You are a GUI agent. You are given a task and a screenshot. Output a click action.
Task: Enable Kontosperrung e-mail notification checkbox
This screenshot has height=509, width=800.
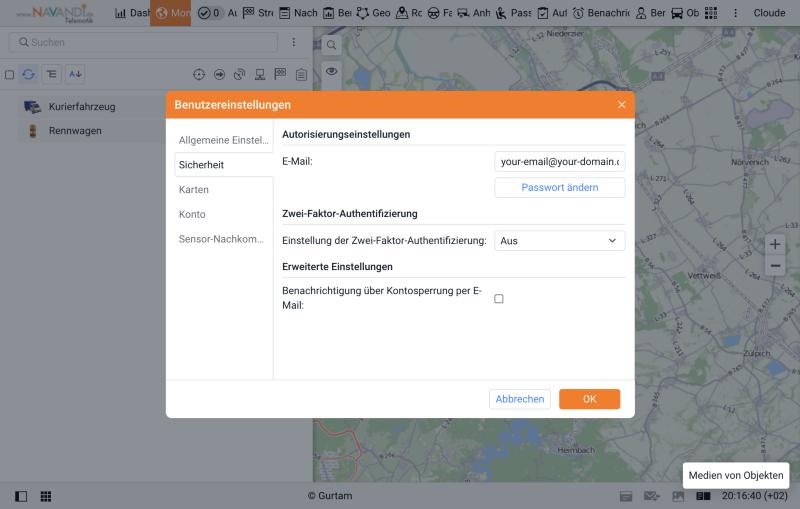pos(499,298)
